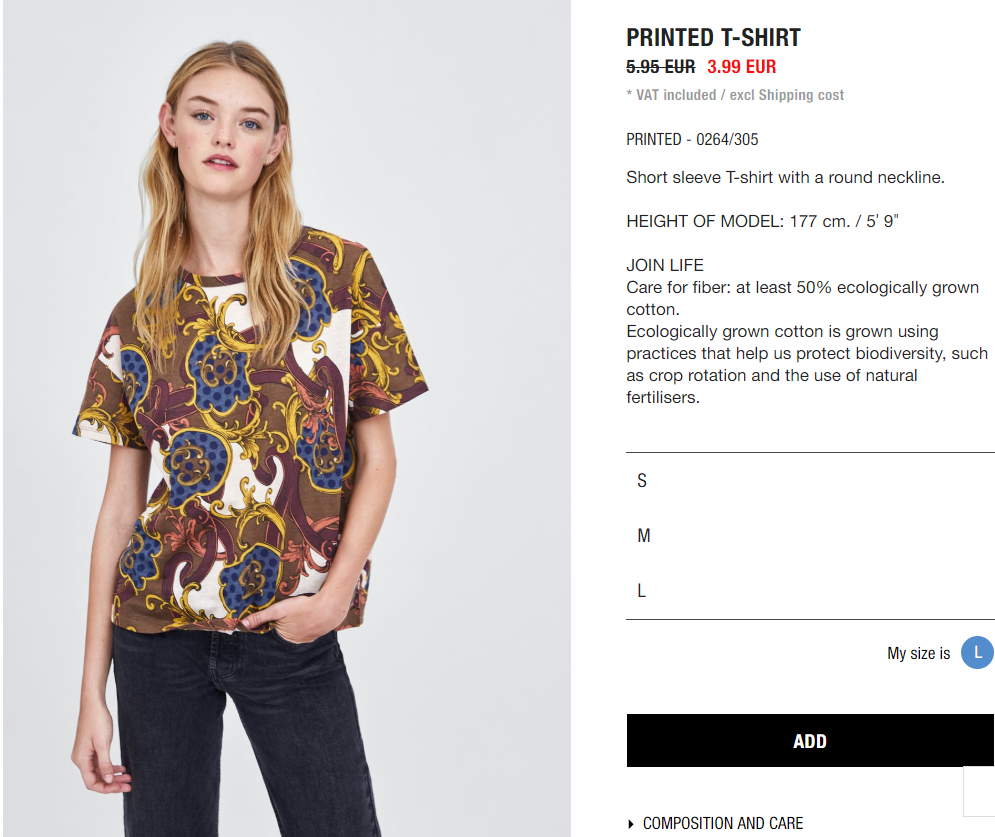The width and height of the screenshot is (995, 837).
Task: Click the Composition and Care label
Action: (x=723, y=824)
